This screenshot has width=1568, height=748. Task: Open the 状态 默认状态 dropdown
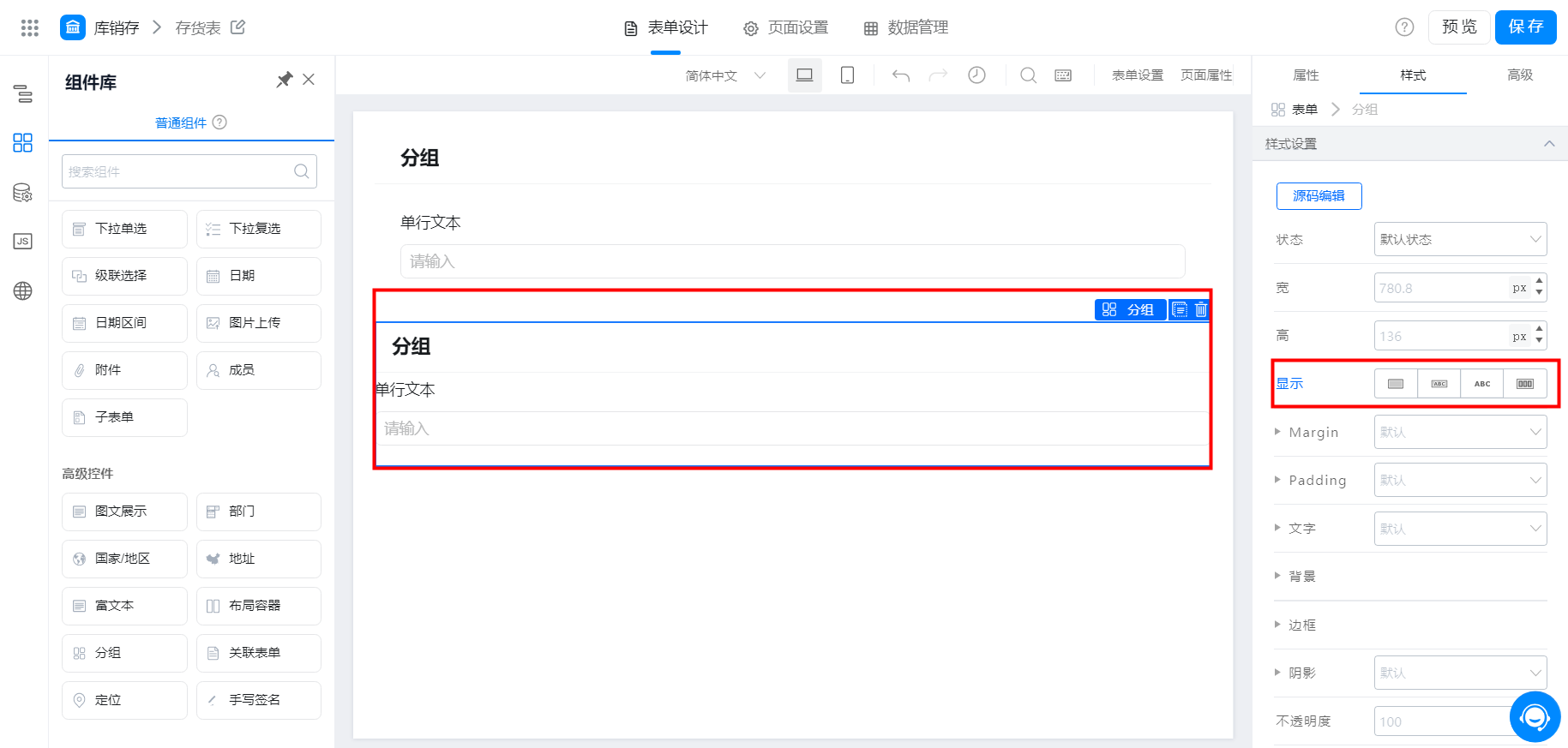[x=1460, y=239]
